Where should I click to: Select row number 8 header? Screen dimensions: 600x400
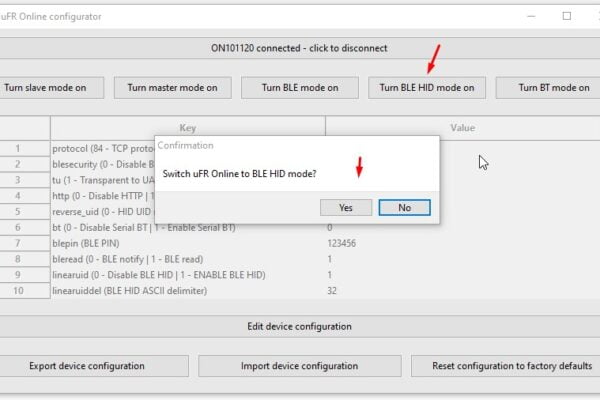(x=25, y=259)
